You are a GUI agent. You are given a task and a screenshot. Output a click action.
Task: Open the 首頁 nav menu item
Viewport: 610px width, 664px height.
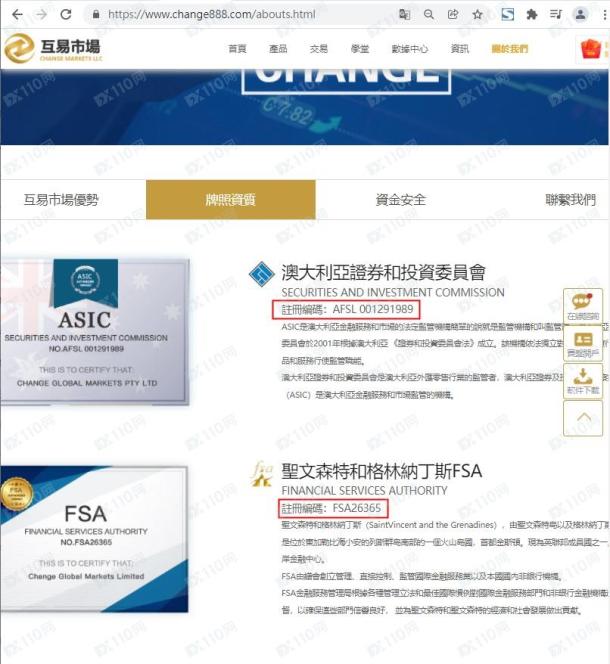pyautogui.click(x=237, y=49)
